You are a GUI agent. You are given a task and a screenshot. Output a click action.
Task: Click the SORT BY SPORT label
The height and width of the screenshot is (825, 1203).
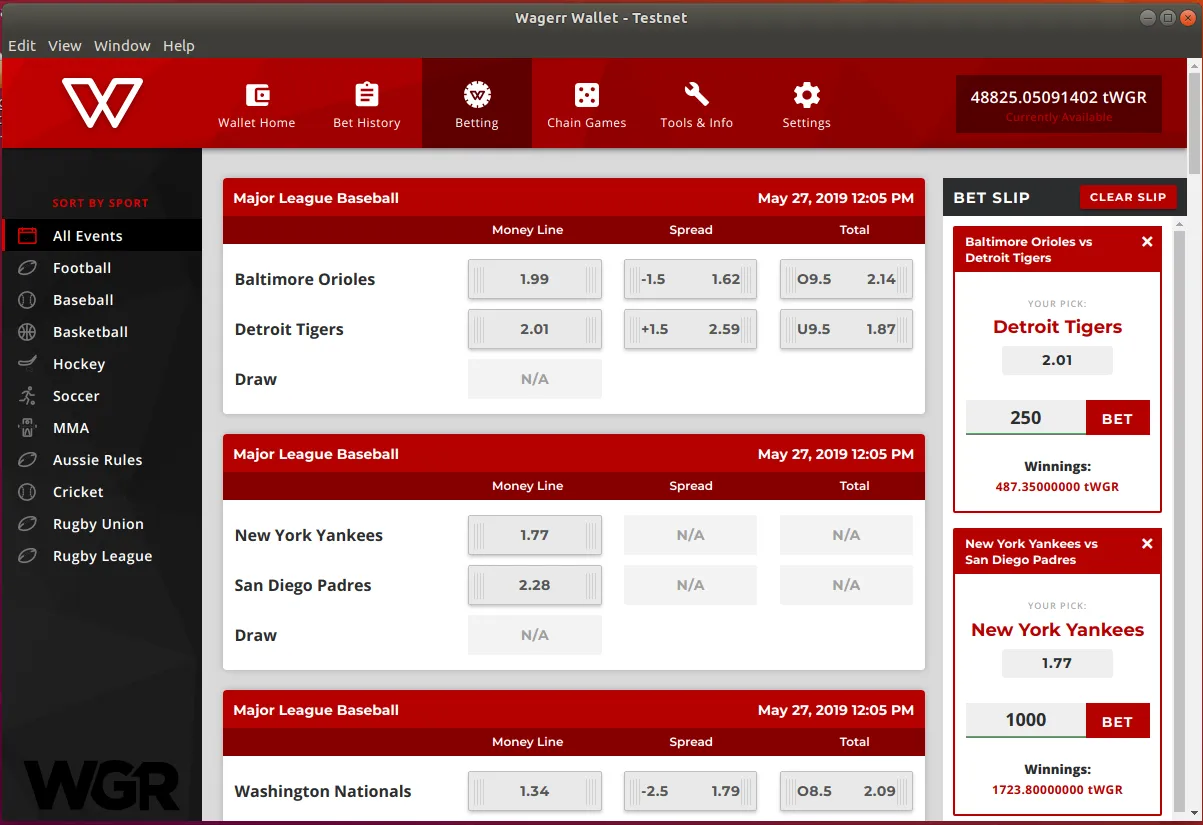coord(100,203)
